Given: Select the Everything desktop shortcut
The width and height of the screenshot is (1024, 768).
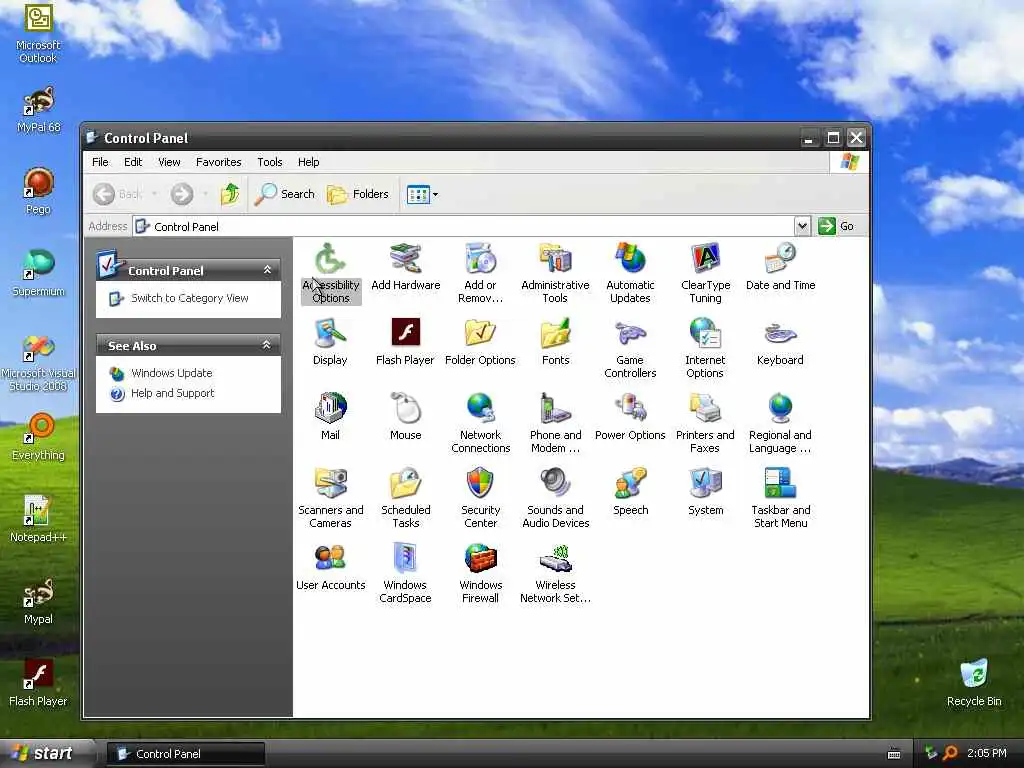Looking at the screenshot, I should (x=38, y=438).
